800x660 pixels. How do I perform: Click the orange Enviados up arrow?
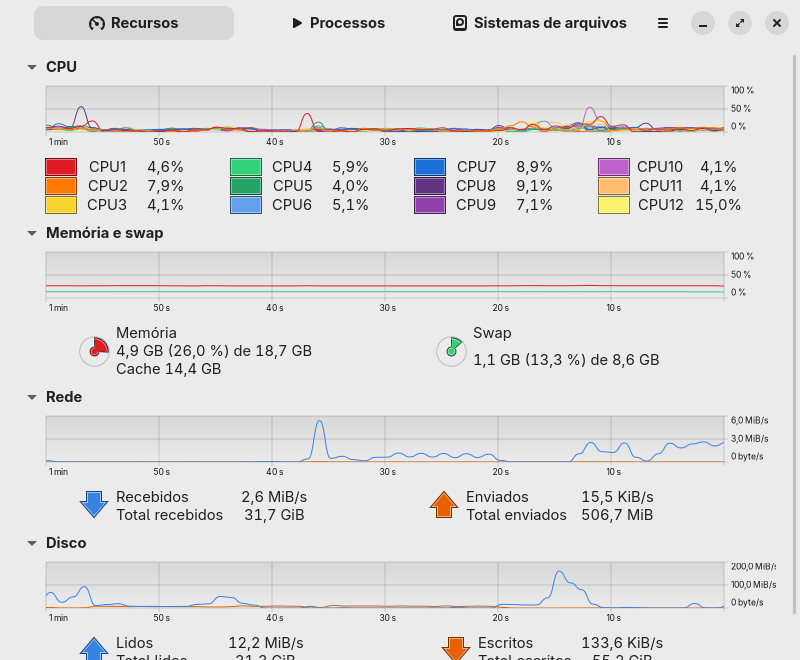pos(444,504)
